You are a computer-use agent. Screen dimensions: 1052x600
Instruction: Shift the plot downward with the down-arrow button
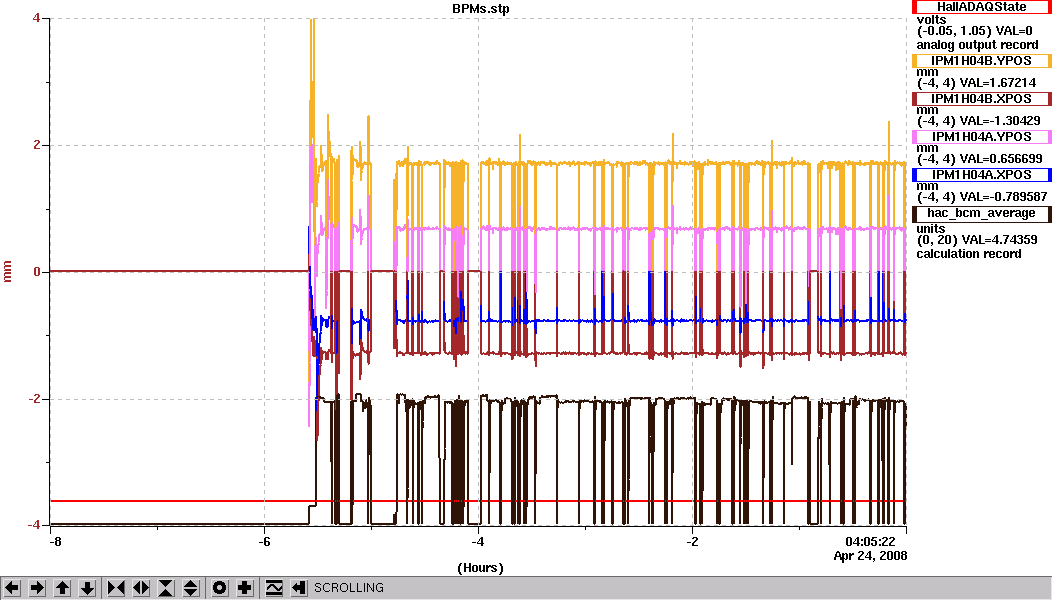tap(88, 588)
